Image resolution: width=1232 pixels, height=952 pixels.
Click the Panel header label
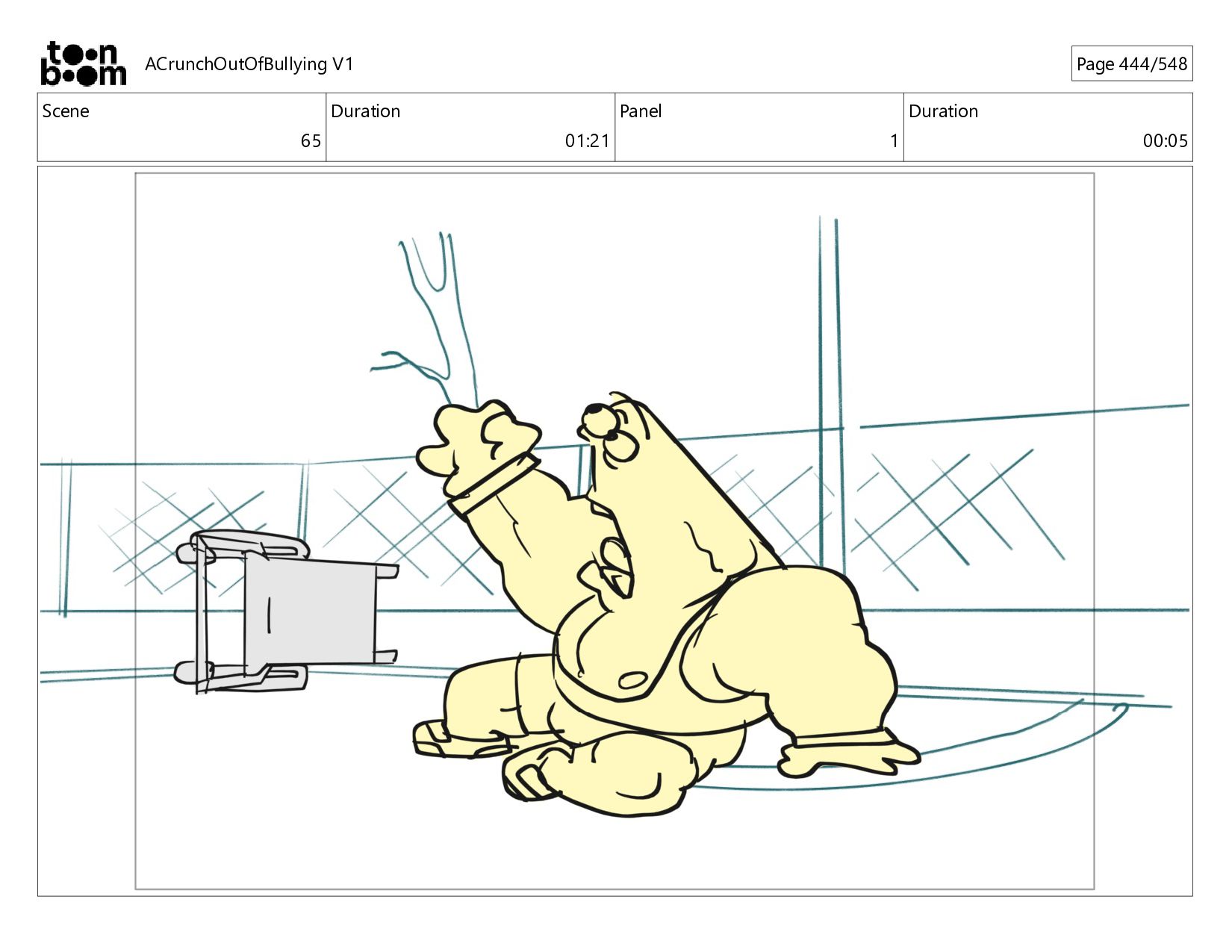(641, 111)
